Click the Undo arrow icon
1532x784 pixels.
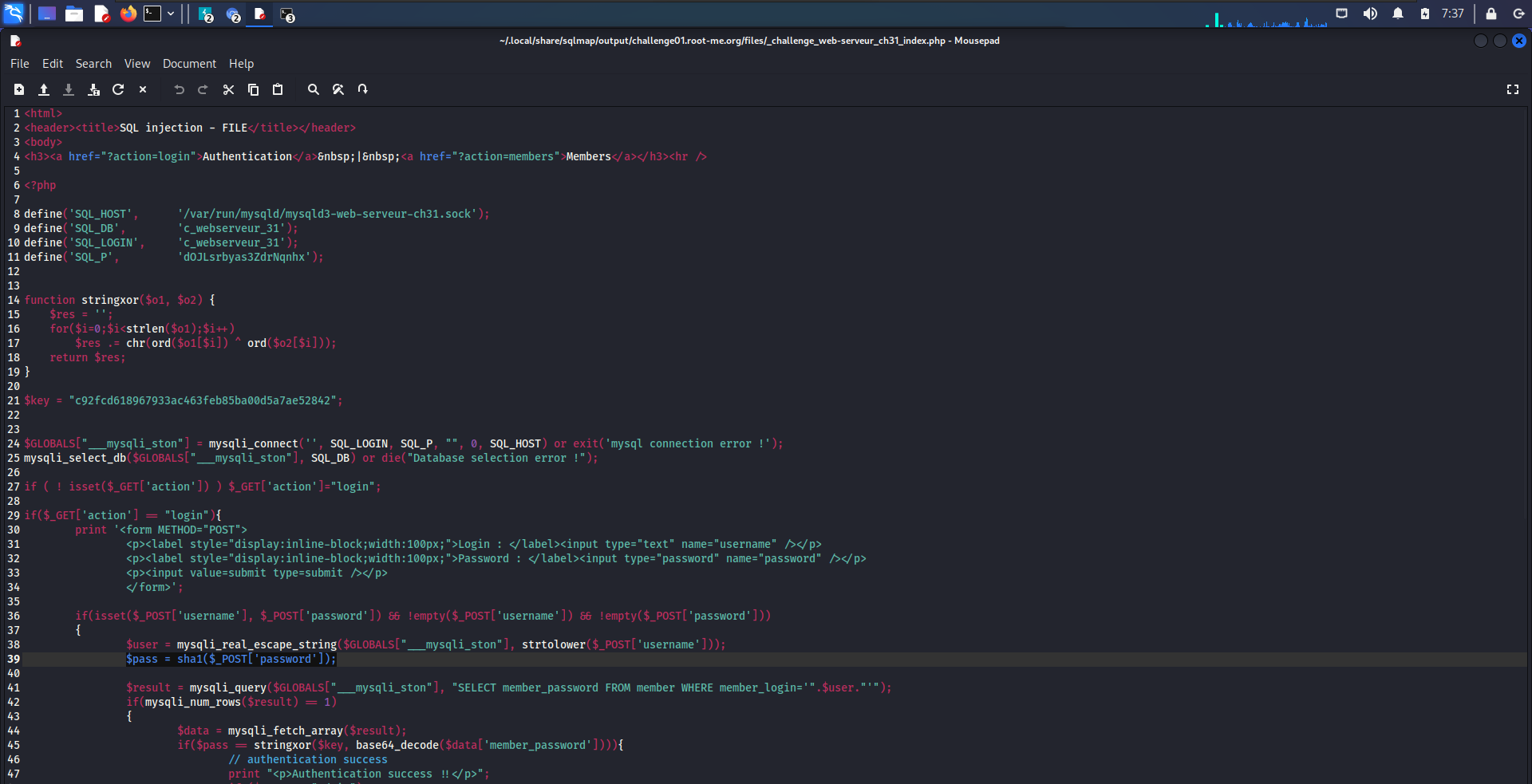179,89
